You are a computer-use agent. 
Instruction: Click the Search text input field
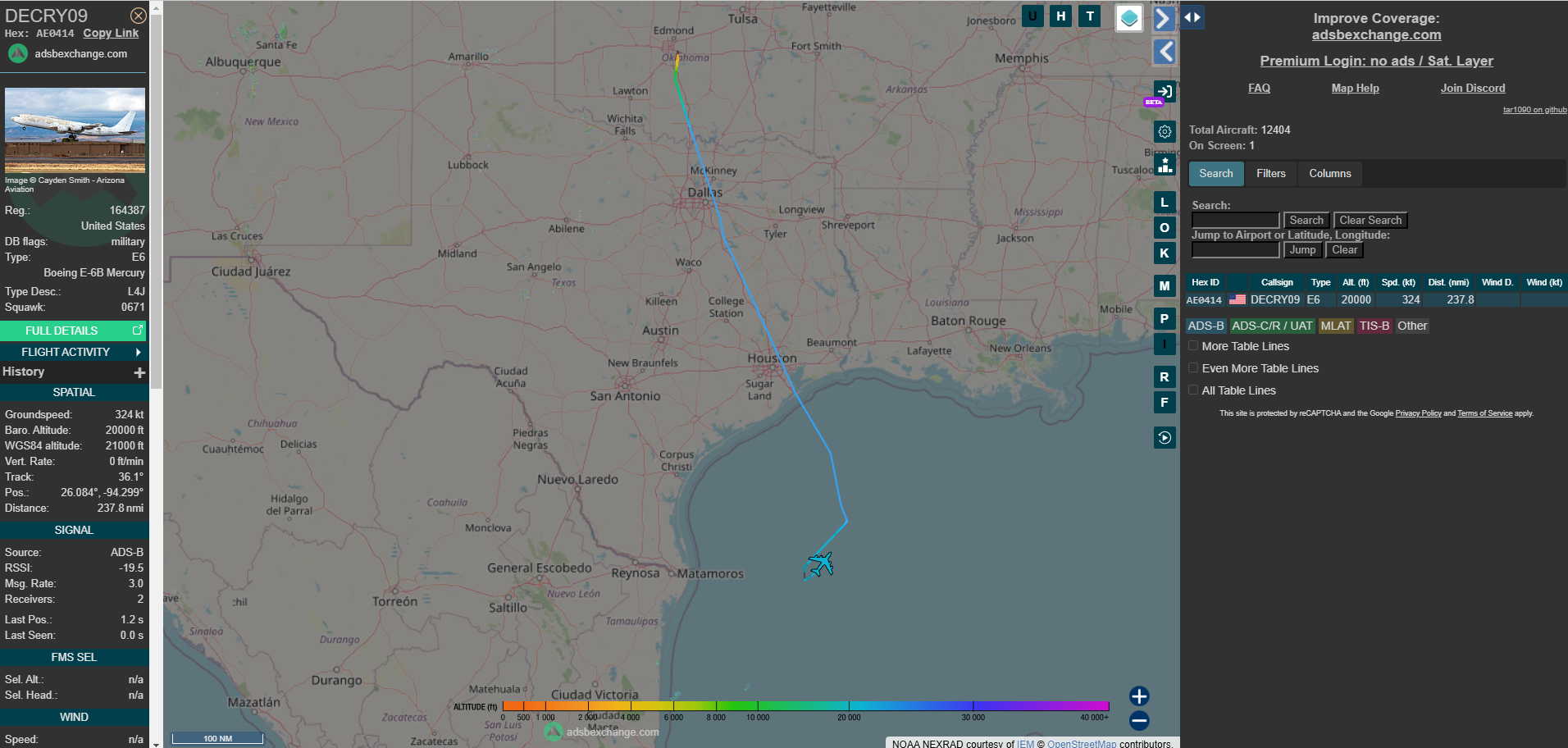[x=1235, y=220]
